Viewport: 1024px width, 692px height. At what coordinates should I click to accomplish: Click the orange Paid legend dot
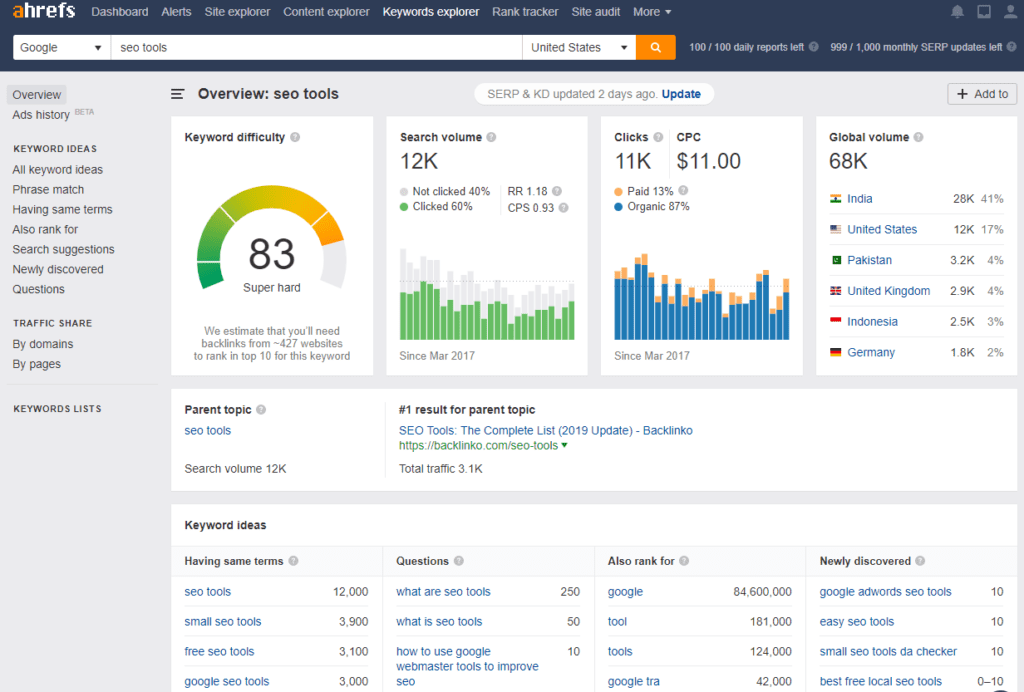coord(618,191)
